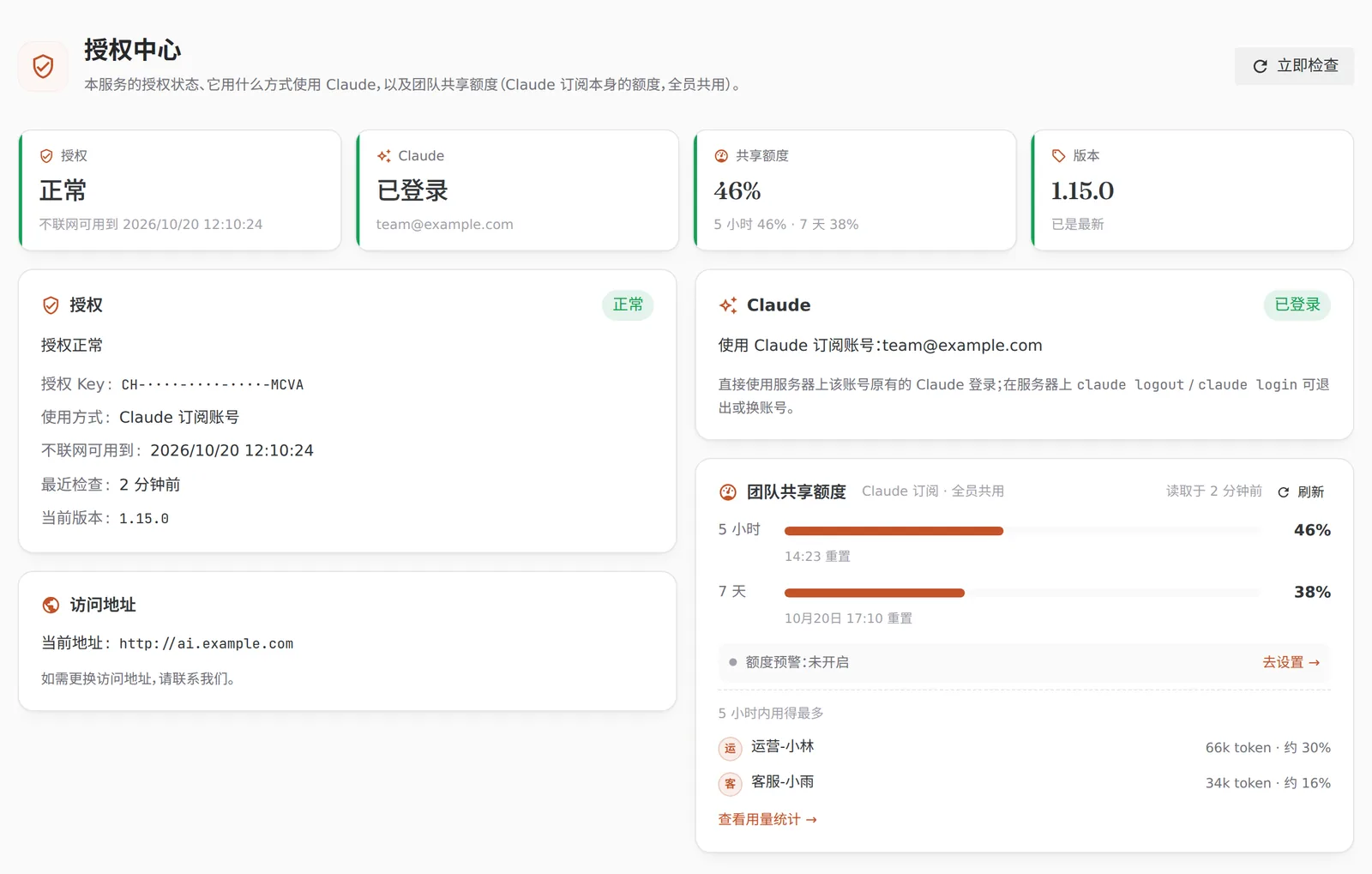Click the sparkle icon in Claude detail panel
1372x874 pixels.
pos(728,305)
